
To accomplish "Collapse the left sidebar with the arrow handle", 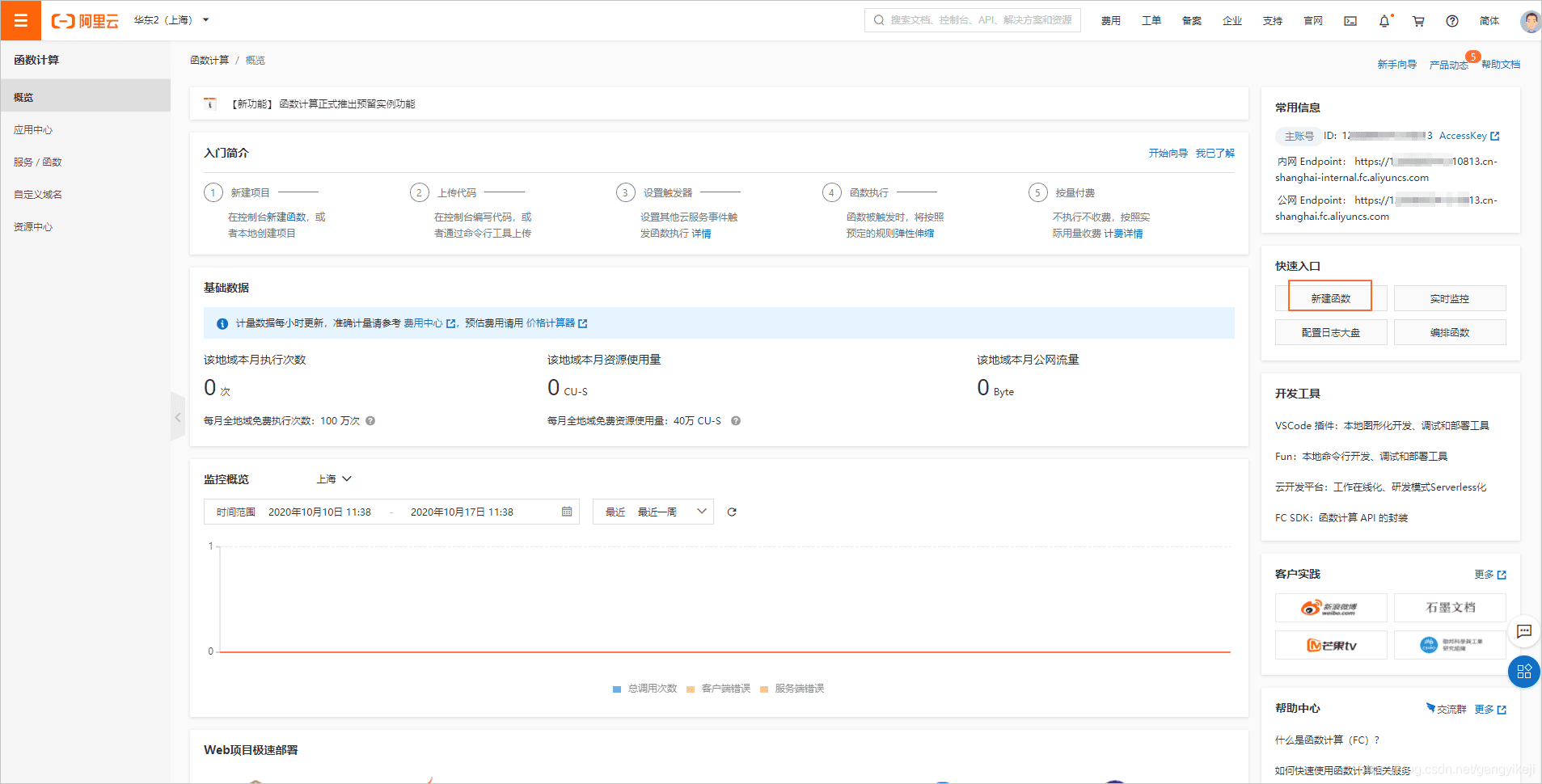I will pos(178,417).
